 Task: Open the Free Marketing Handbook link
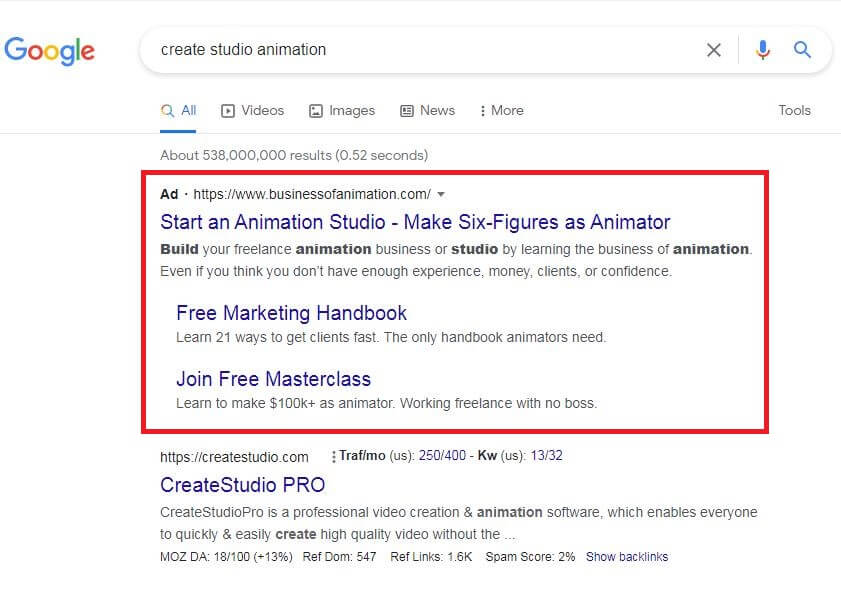coord(291,313)
